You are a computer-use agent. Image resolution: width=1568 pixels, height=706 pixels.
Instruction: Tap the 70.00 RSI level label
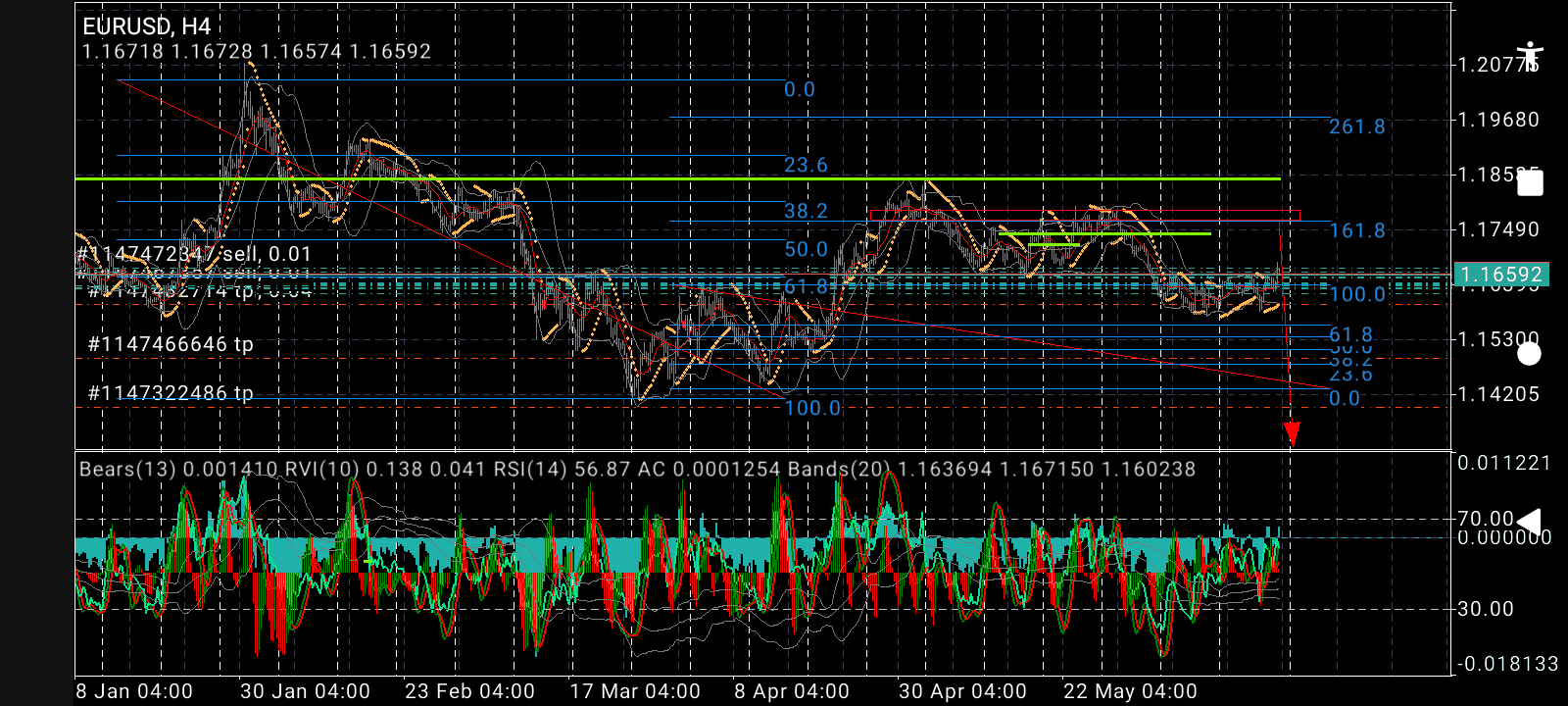pyautogui.click(x=1486, y=518)
